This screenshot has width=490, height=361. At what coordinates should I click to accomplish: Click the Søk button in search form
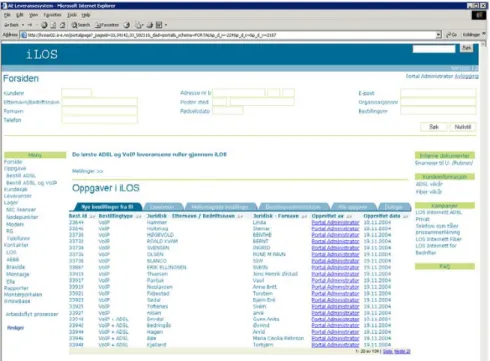tap(434, 127)
